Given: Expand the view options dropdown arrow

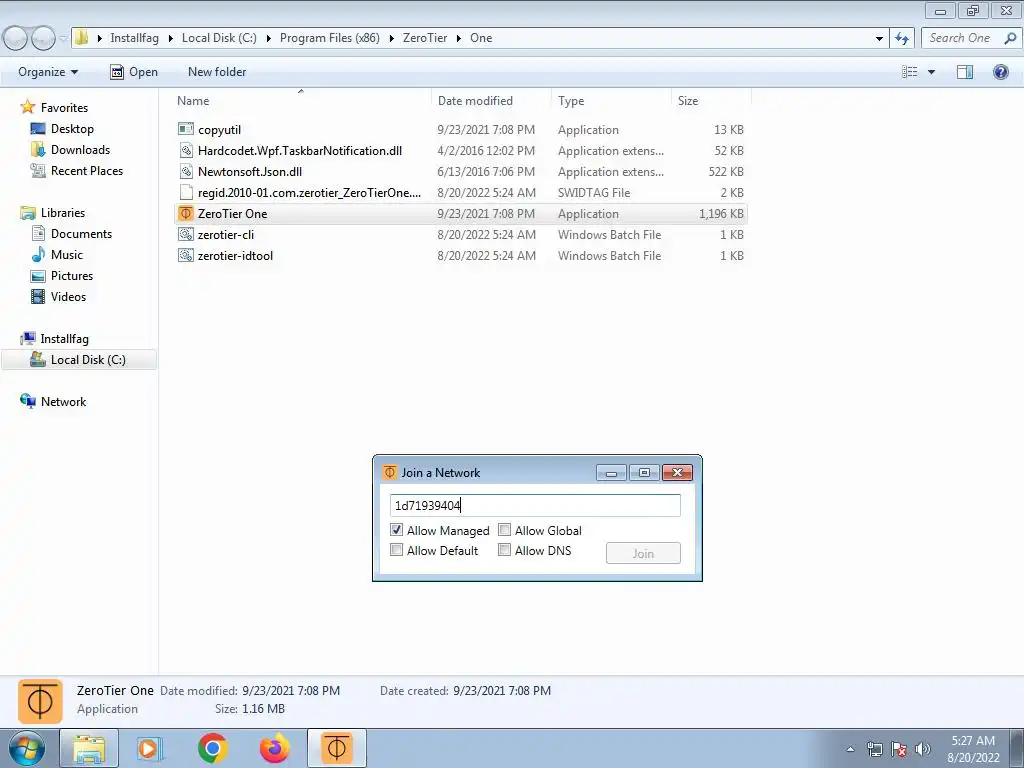Looking at the screenshot, I should (x=931, y=72).
